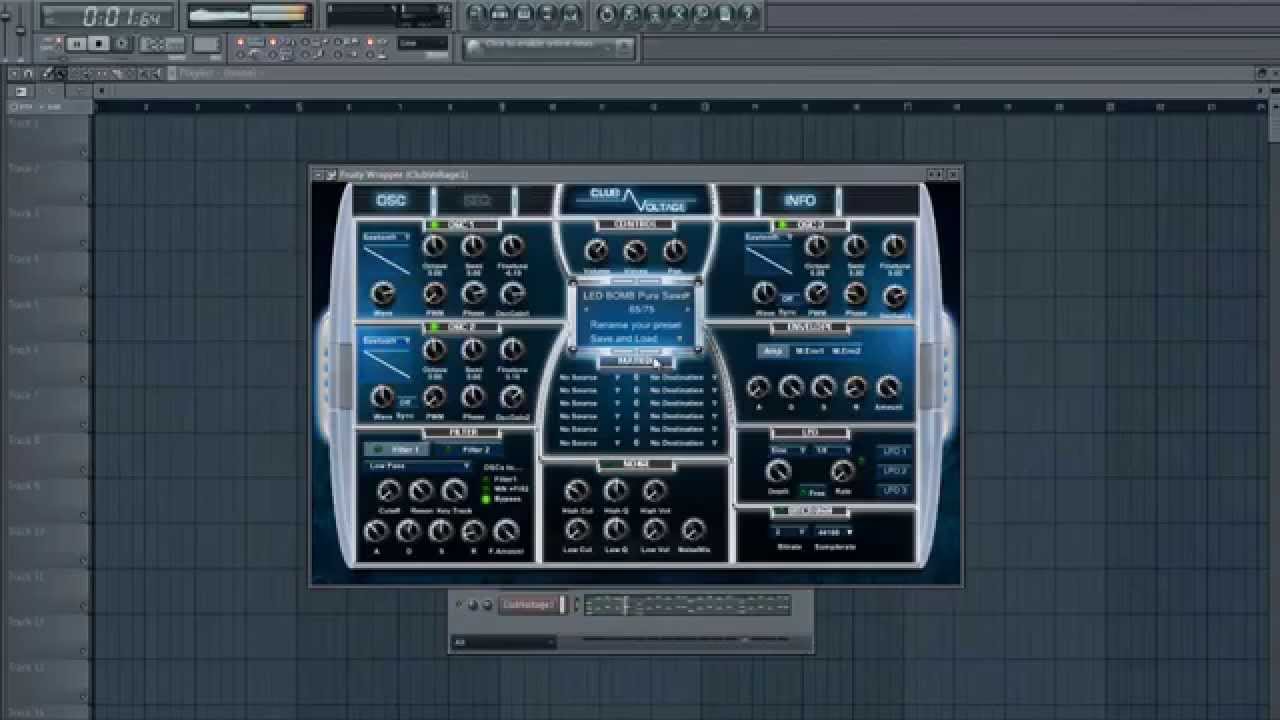Select the LFO 1 button
This screenshot has height=720, width=1280.
click(894, 452)
